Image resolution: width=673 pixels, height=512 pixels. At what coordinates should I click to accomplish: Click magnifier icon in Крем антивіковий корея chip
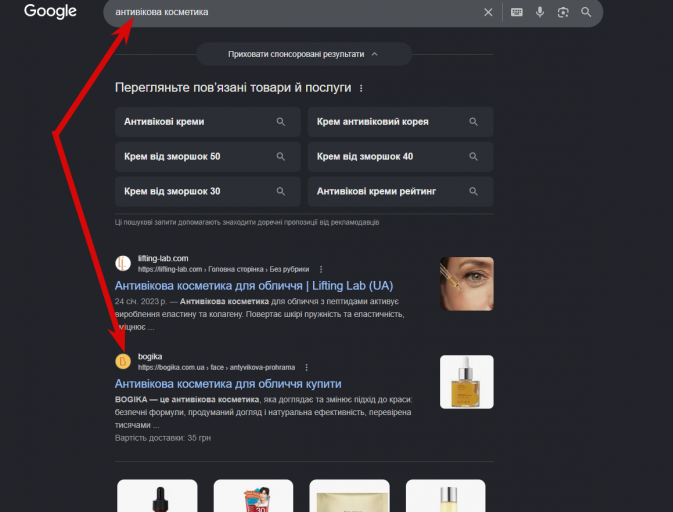click(x=473, y=122)
